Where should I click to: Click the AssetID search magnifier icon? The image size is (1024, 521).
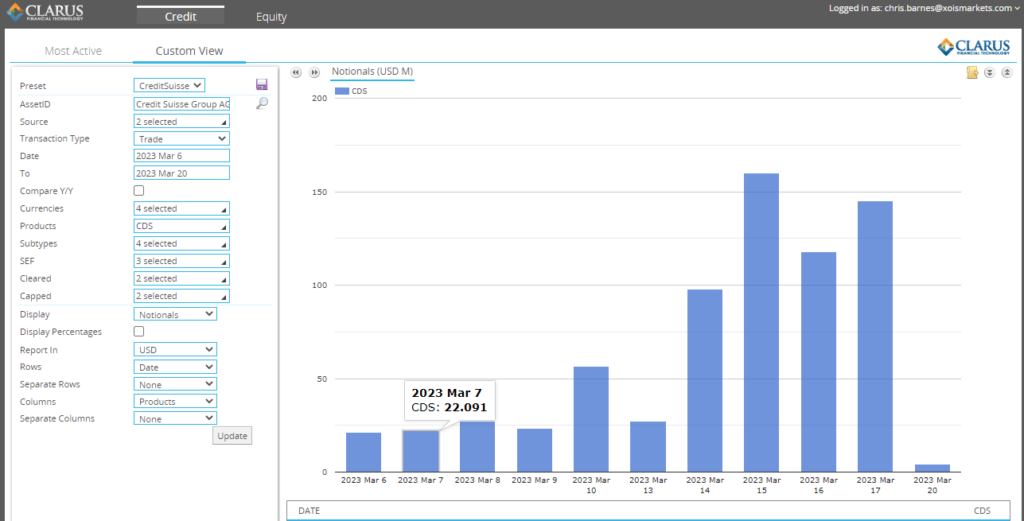(262, 103)
